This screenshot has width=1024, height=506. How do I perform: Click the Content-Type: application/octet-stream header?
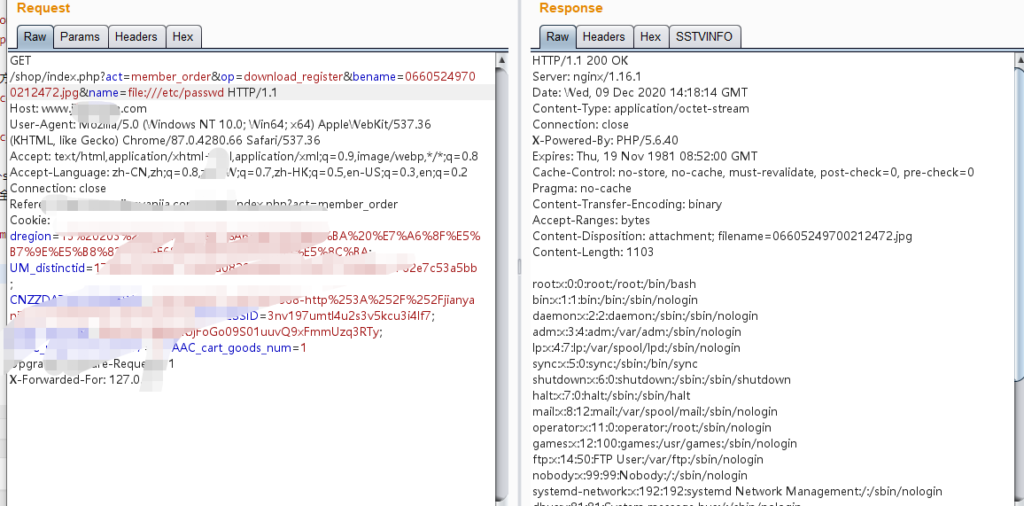[641, 108]
